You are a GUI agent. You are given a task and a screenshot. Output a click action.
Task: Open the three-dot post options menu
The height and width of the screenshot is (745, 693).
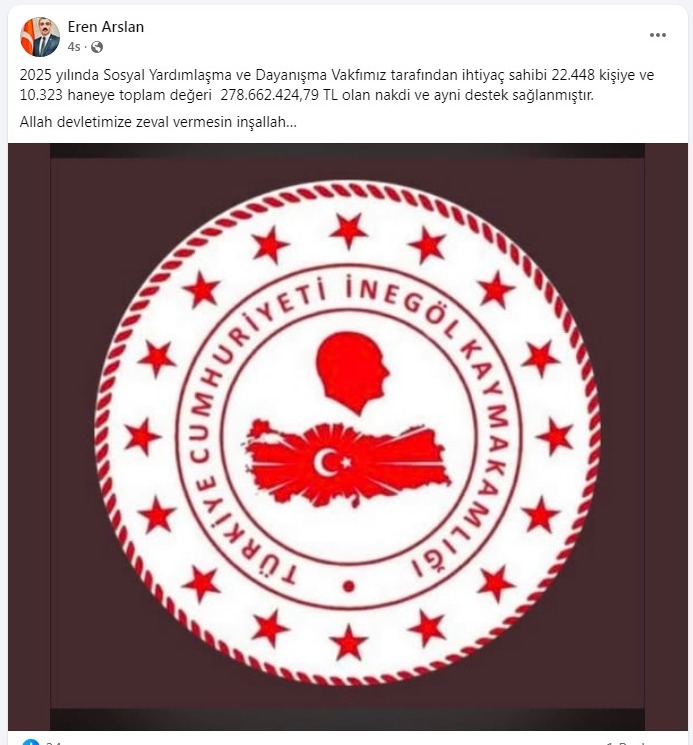[657, 35]
